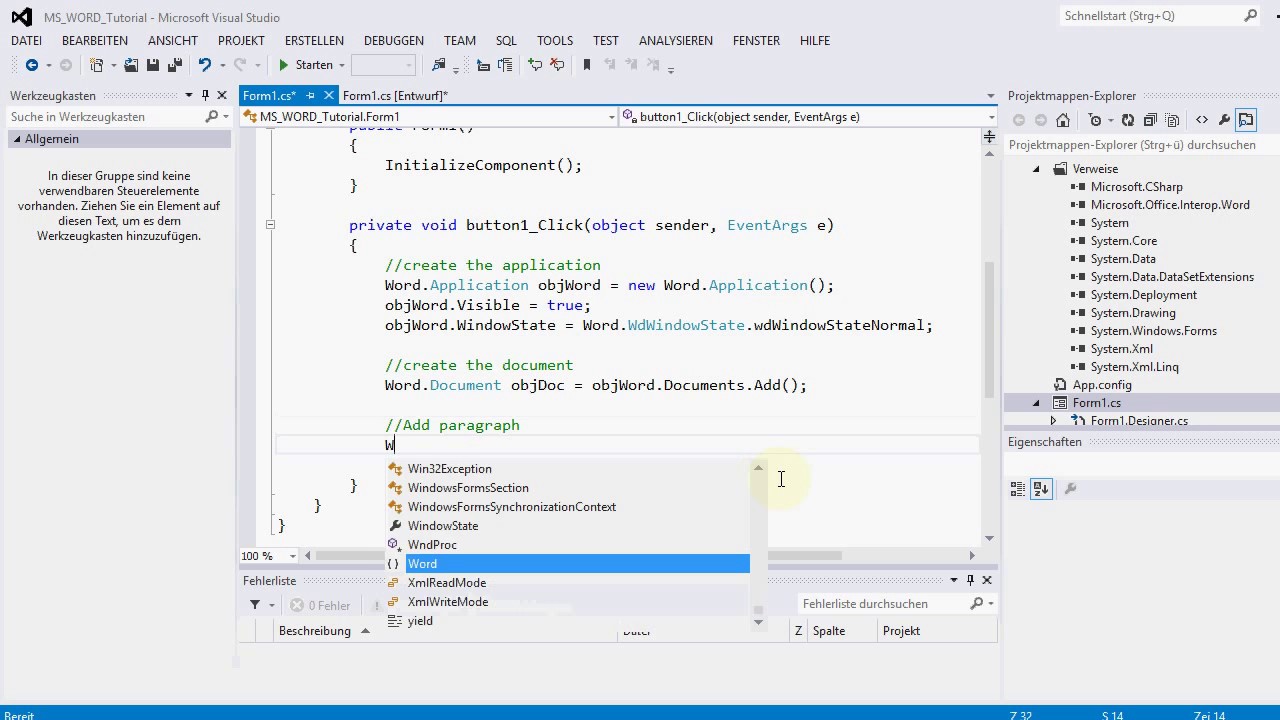Refresh the Projektmappen-Explorer
Image resolution: width=1280 pixels, height=720 pixels.
point(1128,120)
